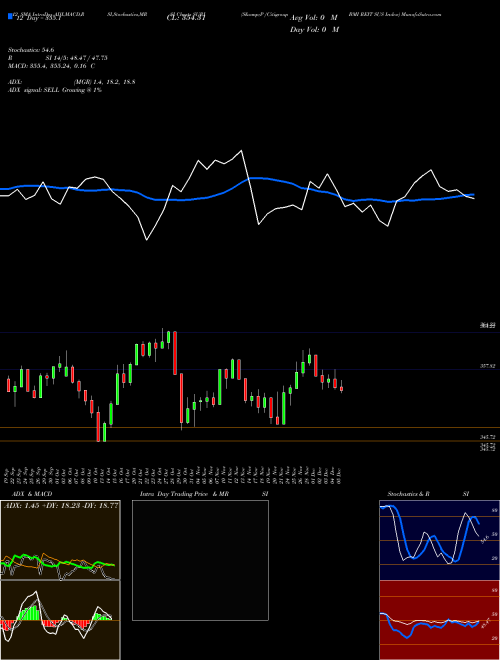Image resolution: width=500 pixels, height=660 pixels.
Task: Click the empty intraday trading price panel
Action: (200, 560)
